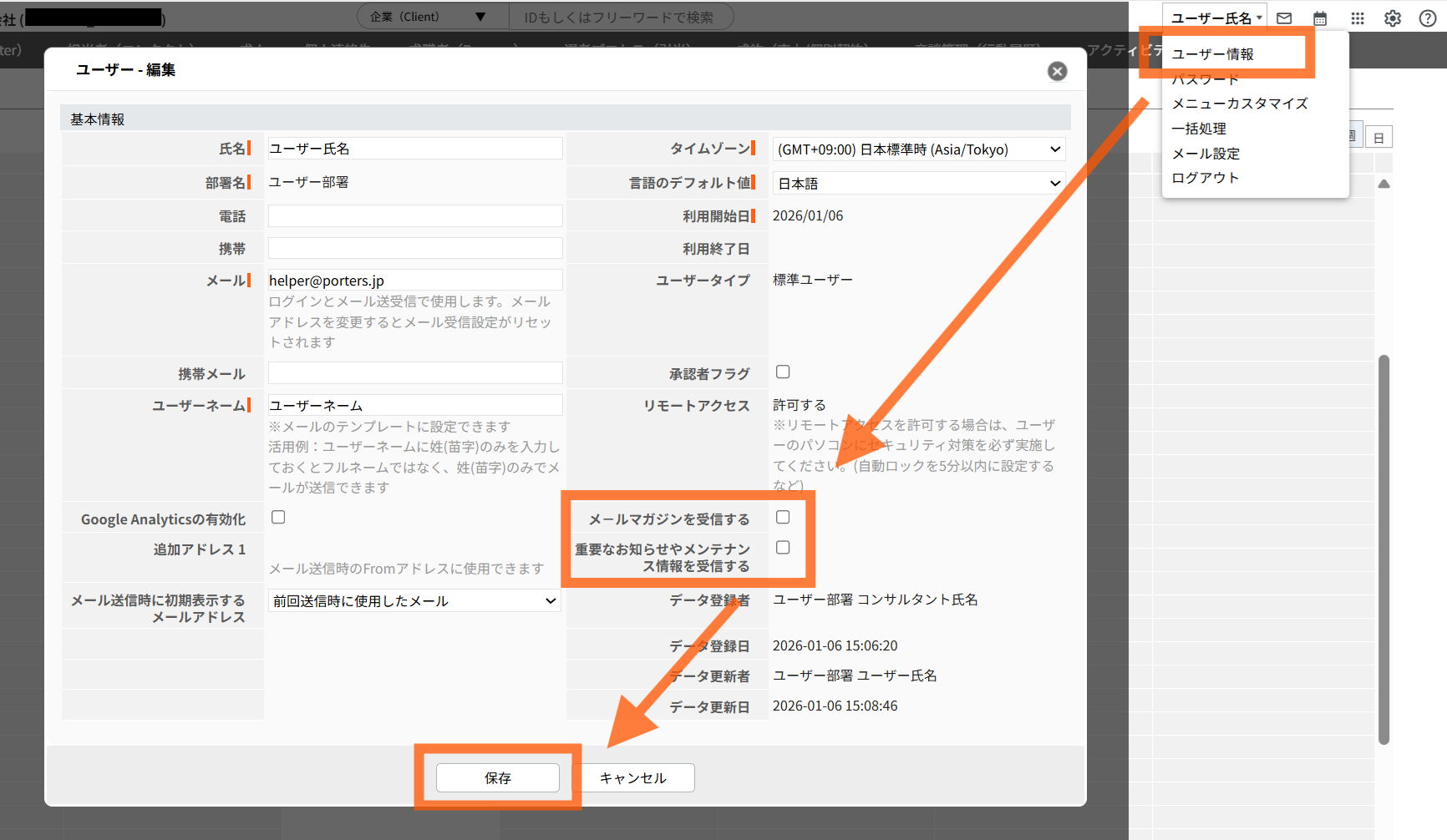Open the help question mark icon
The width and height of the screenshot is (1447, 840).
[1428, 17]
